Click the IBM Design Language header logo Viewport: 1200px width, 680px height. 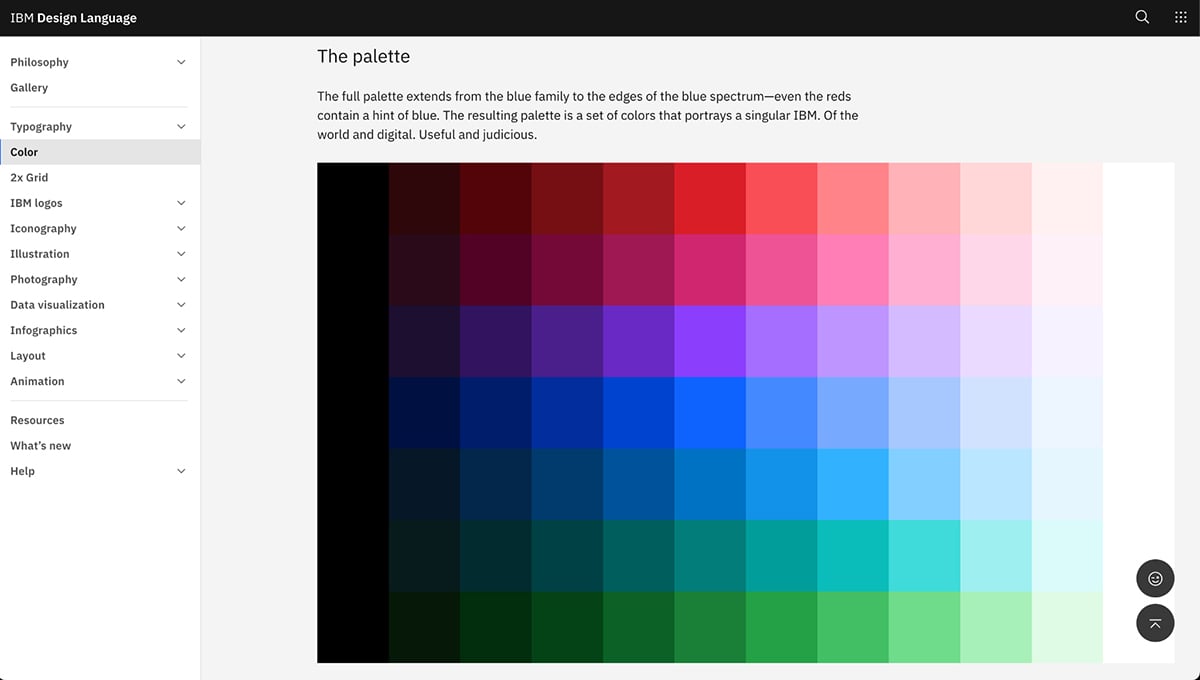point(73,17)
